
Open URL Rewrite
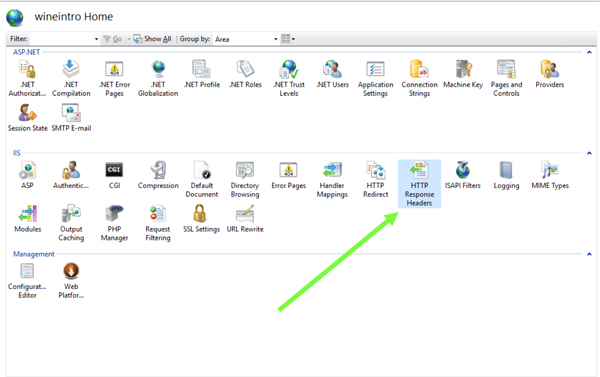click(x=245, y=219)
